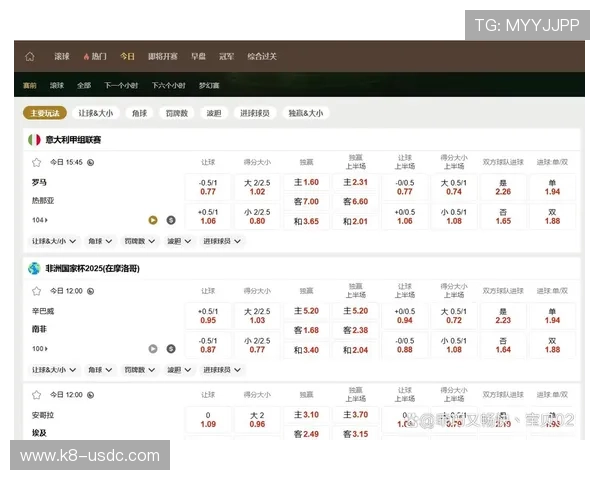Select the 进球球员 filter pill
The width and height of the screenshot is (600, 480).
(x=255, y=113)
